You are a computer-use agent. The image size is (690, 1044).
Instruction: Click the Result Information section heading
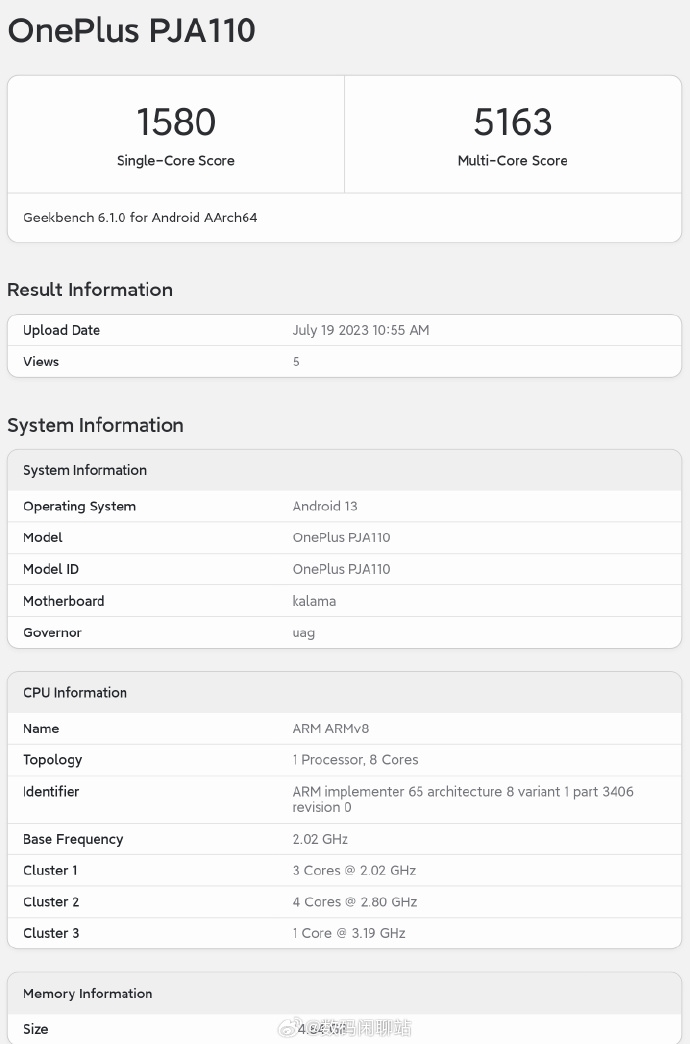point(90,290)
